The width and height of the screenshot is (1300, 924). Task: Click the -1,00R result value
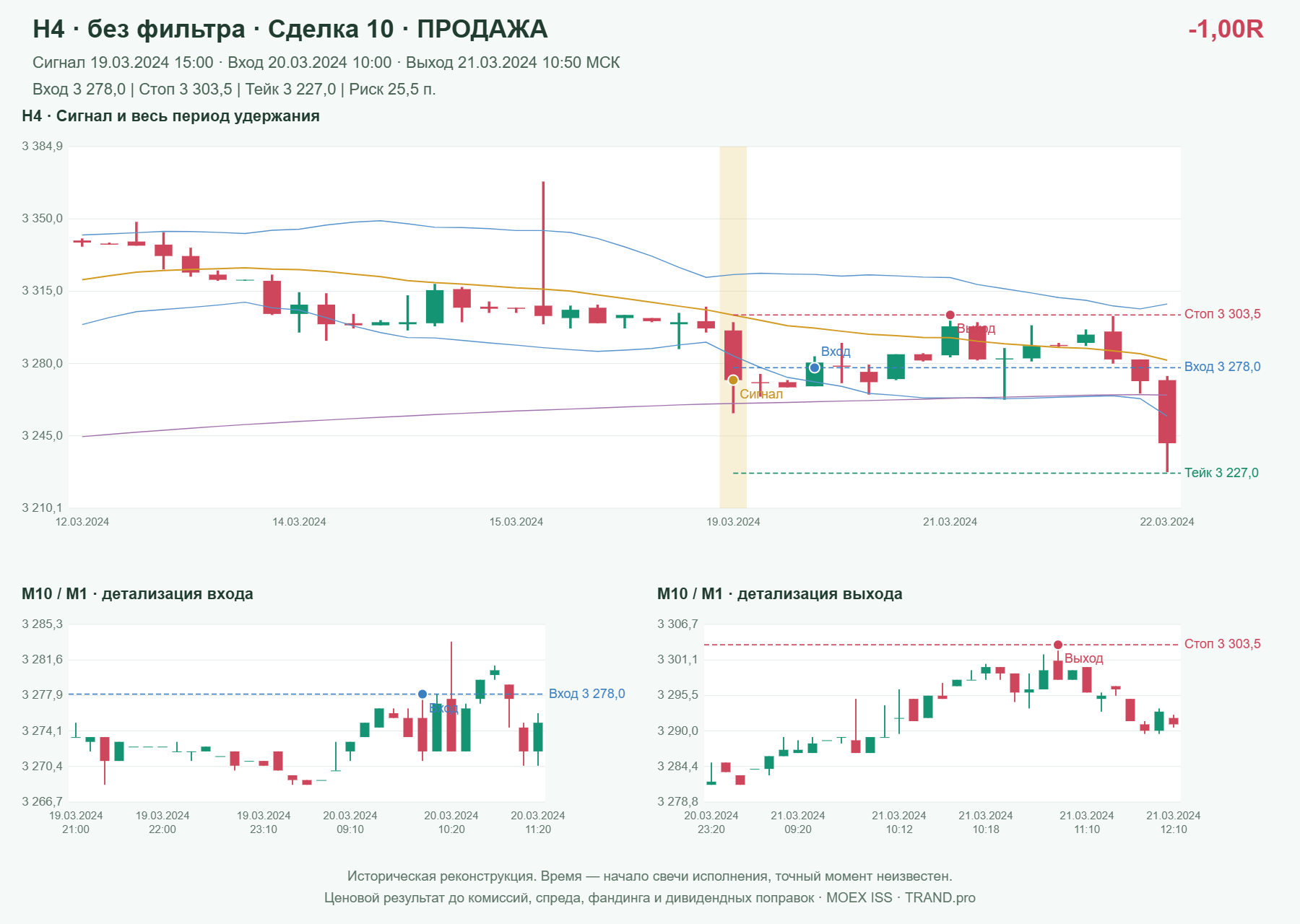(1226, 29)
